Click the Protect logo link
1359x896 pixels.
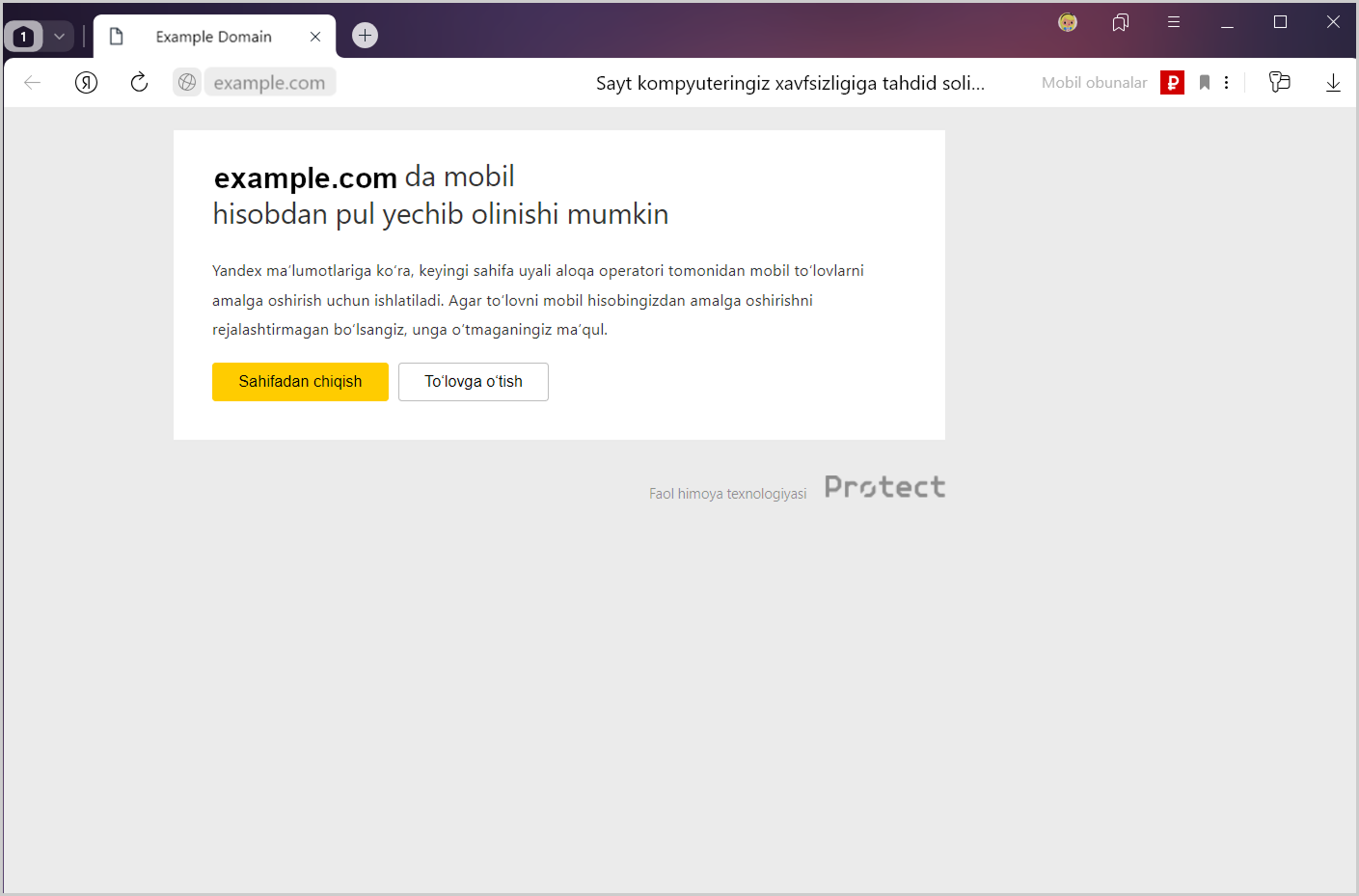coord(884,487)
